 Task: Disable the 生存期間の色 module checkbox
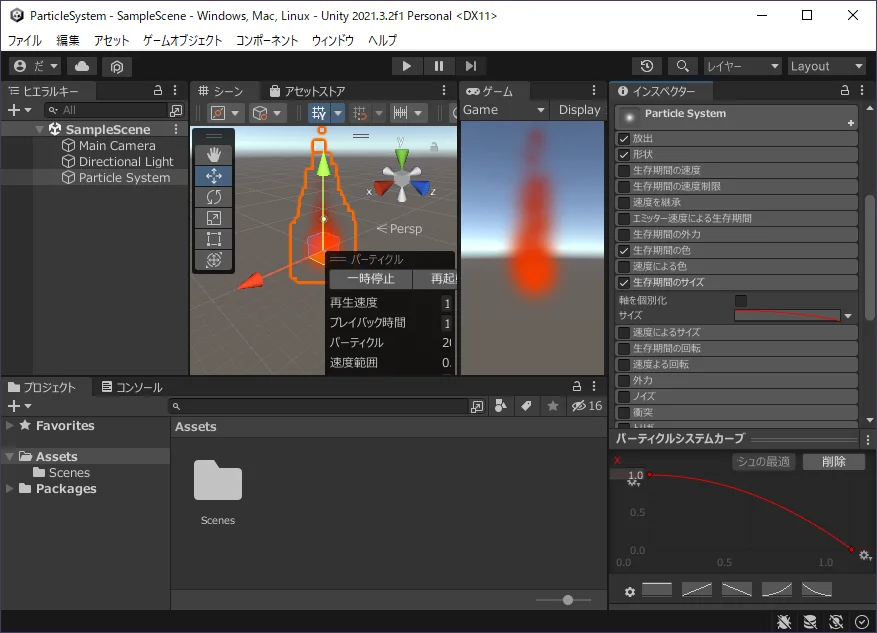coord(624,251)
